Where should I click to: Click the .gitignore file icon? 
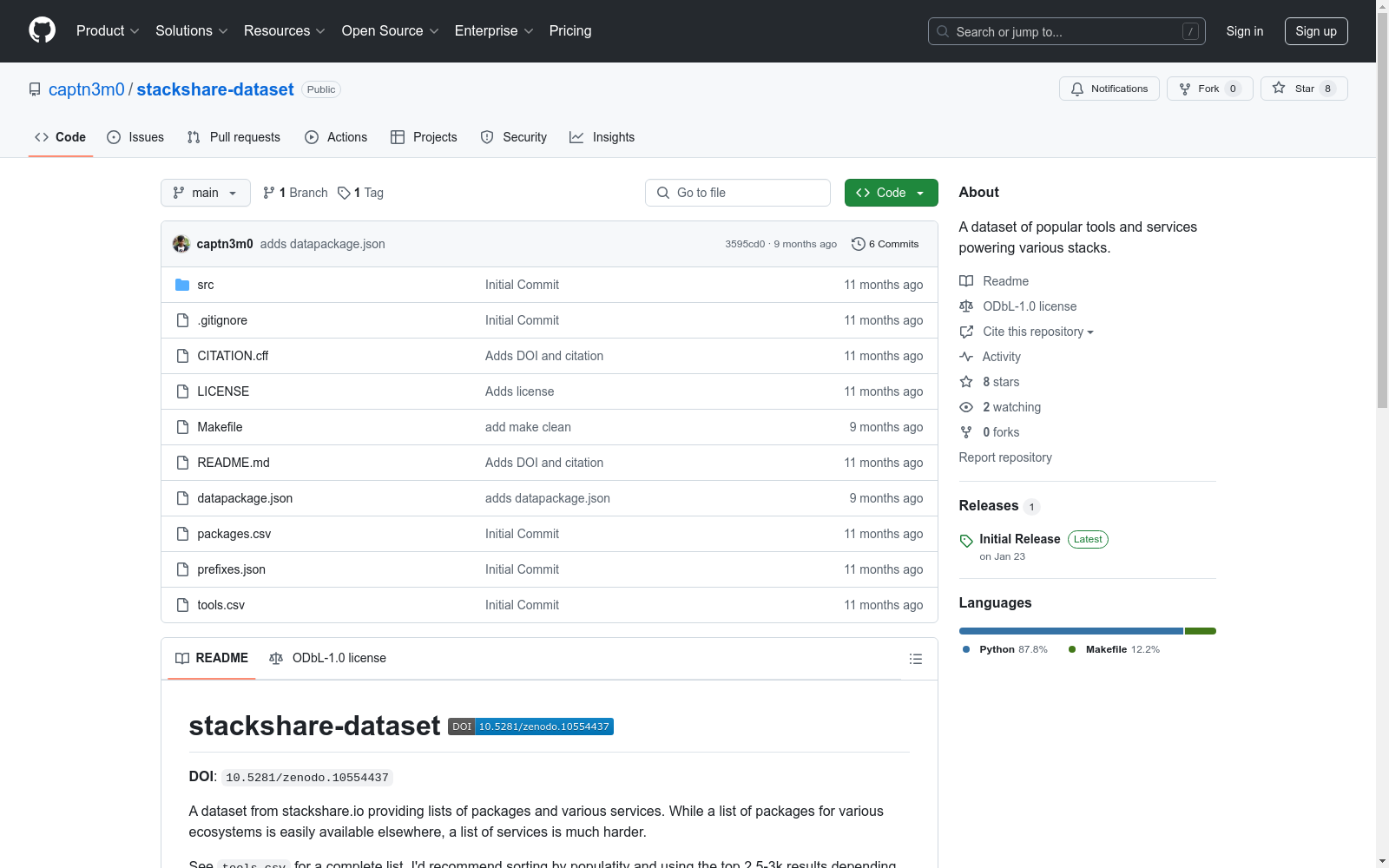(182, 320)
